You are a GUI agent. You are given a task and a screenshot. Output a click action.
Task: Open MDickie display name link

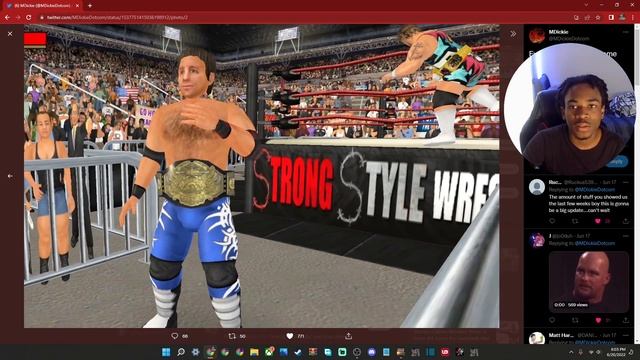(x=558, y=32)
